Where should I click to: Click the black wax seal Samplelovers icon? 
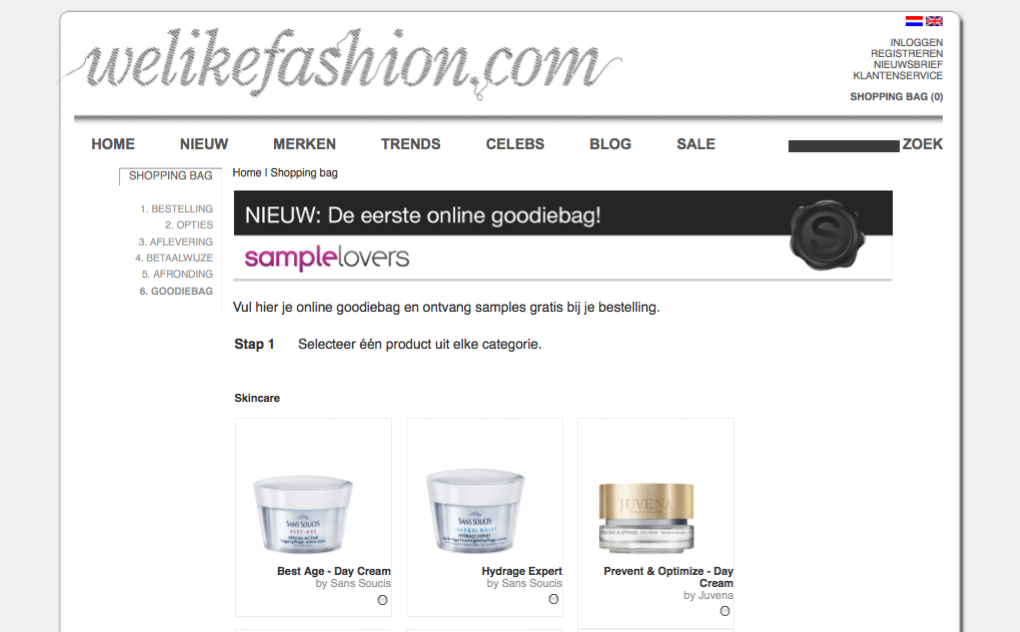(x=827, y=235)
